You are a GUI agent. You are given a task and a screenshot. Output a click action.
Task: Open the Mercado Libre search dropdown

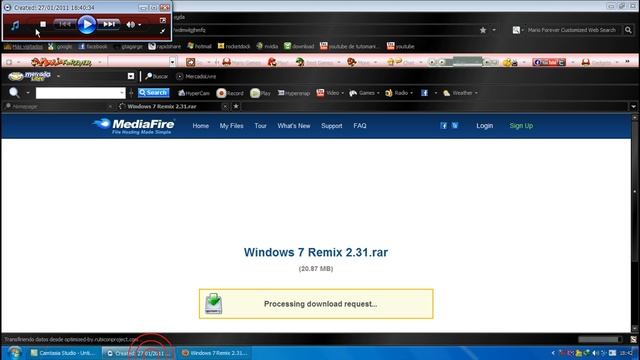(x=131, y=76)
